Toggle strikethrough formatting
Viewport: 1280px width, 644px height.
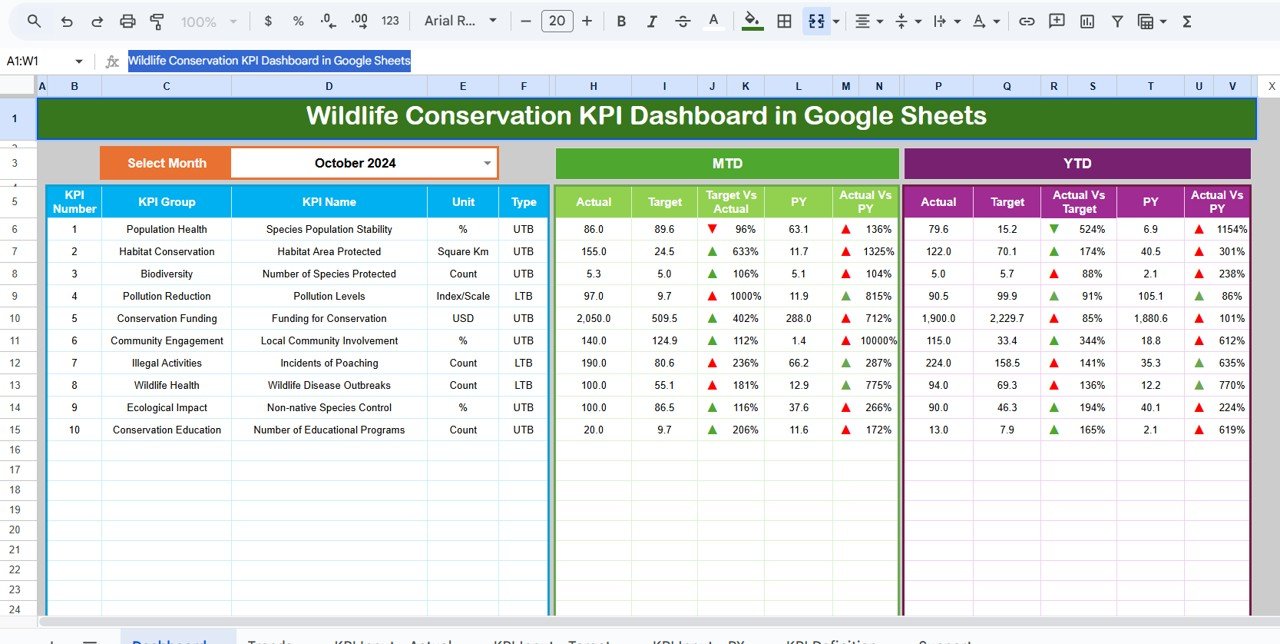(682, 21)
